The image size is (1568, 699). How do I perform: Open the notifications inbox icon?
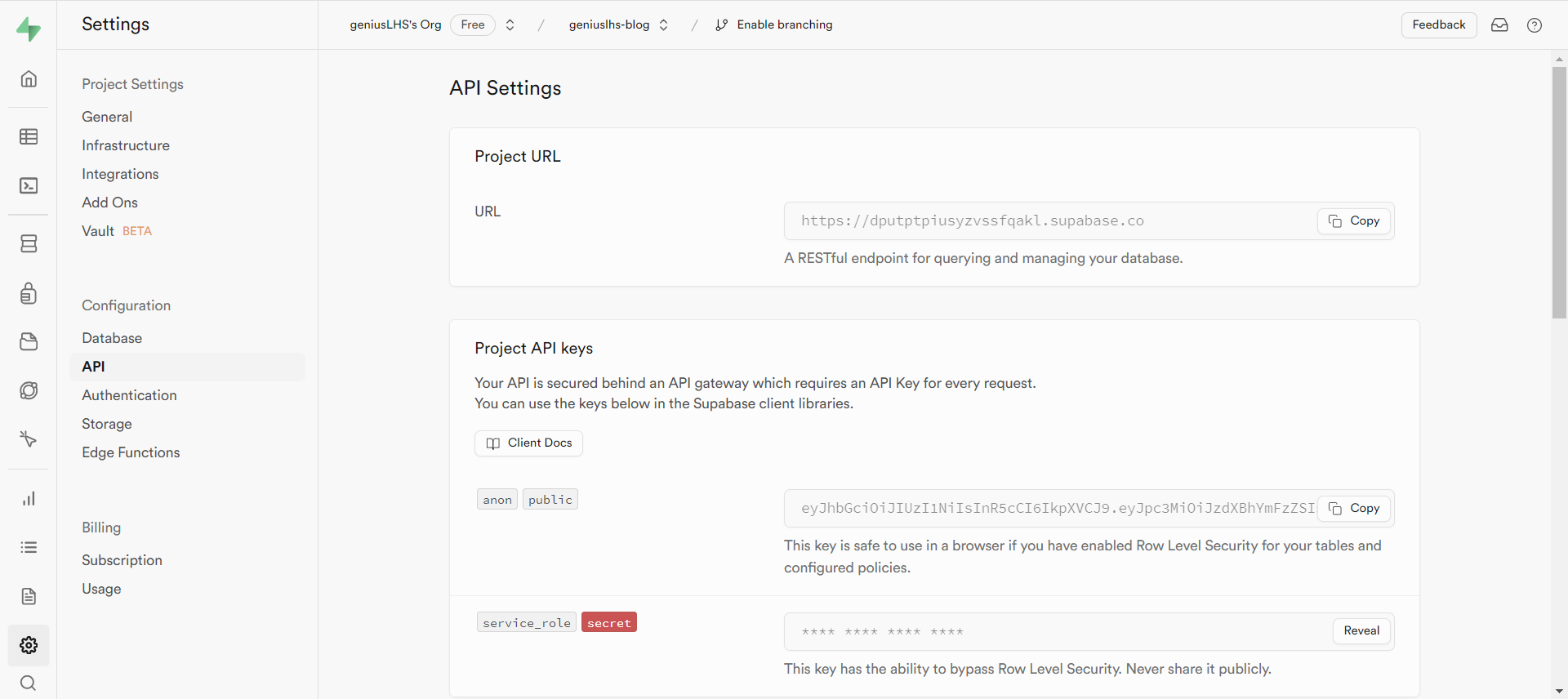tap(1499, 25)
